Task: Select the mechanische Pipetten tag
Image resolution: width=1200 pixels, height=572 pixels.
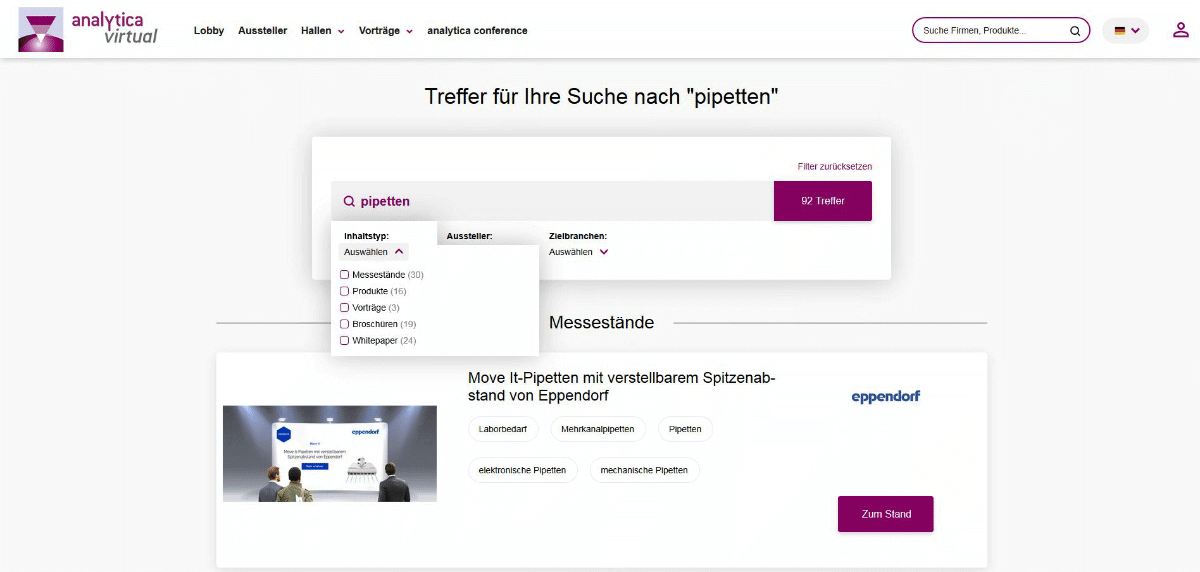Action: (644, 470)
